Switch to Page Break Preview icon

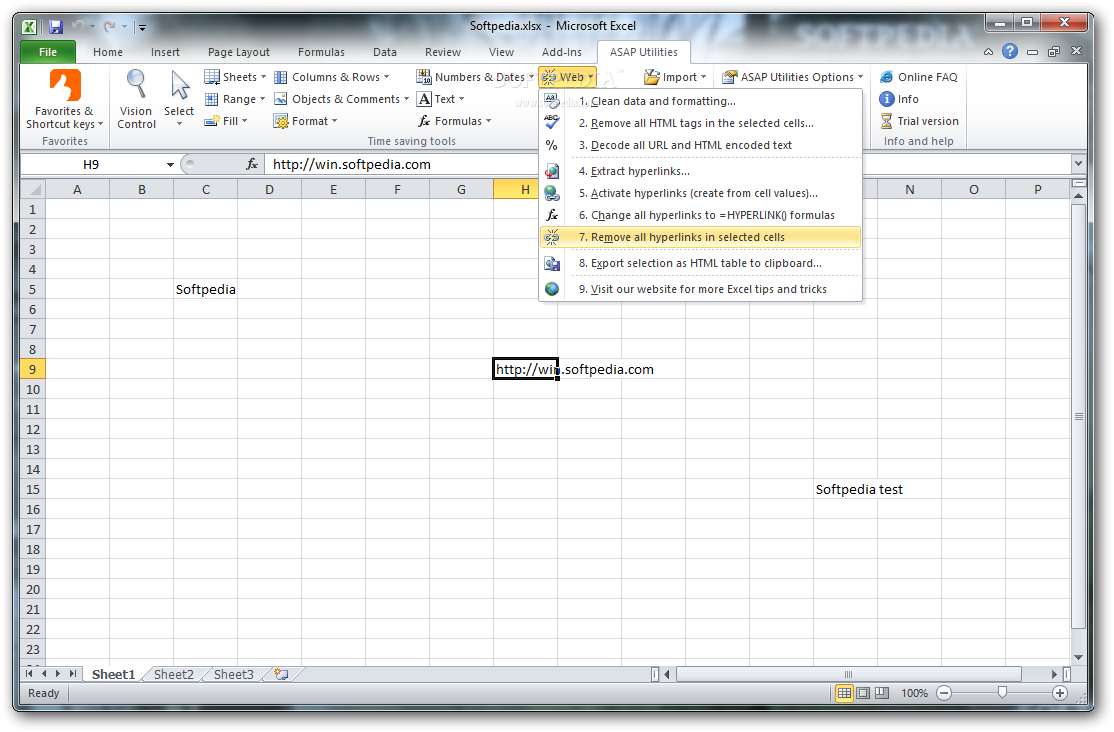point(882,693)
